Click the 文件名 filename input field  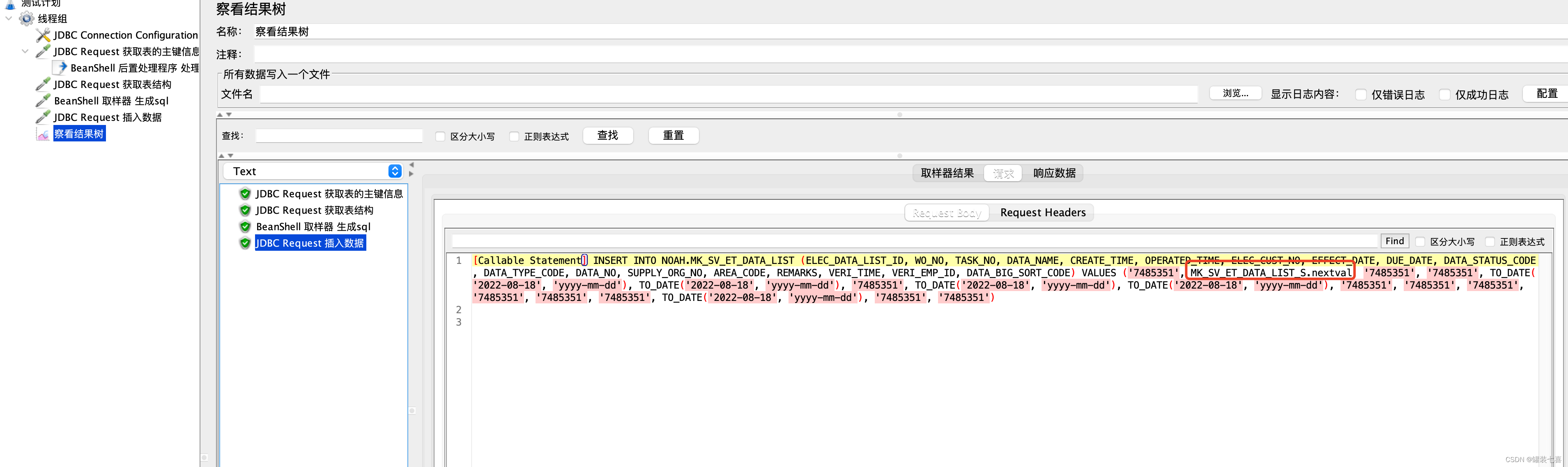coord(729,94)
